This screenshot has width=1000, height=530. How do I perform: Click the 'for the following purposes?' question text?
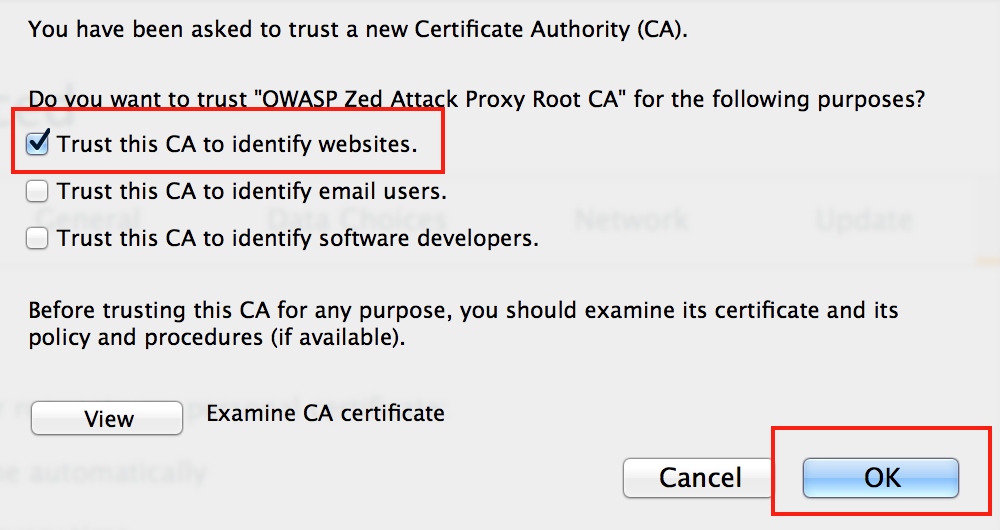tap(779, 99)
